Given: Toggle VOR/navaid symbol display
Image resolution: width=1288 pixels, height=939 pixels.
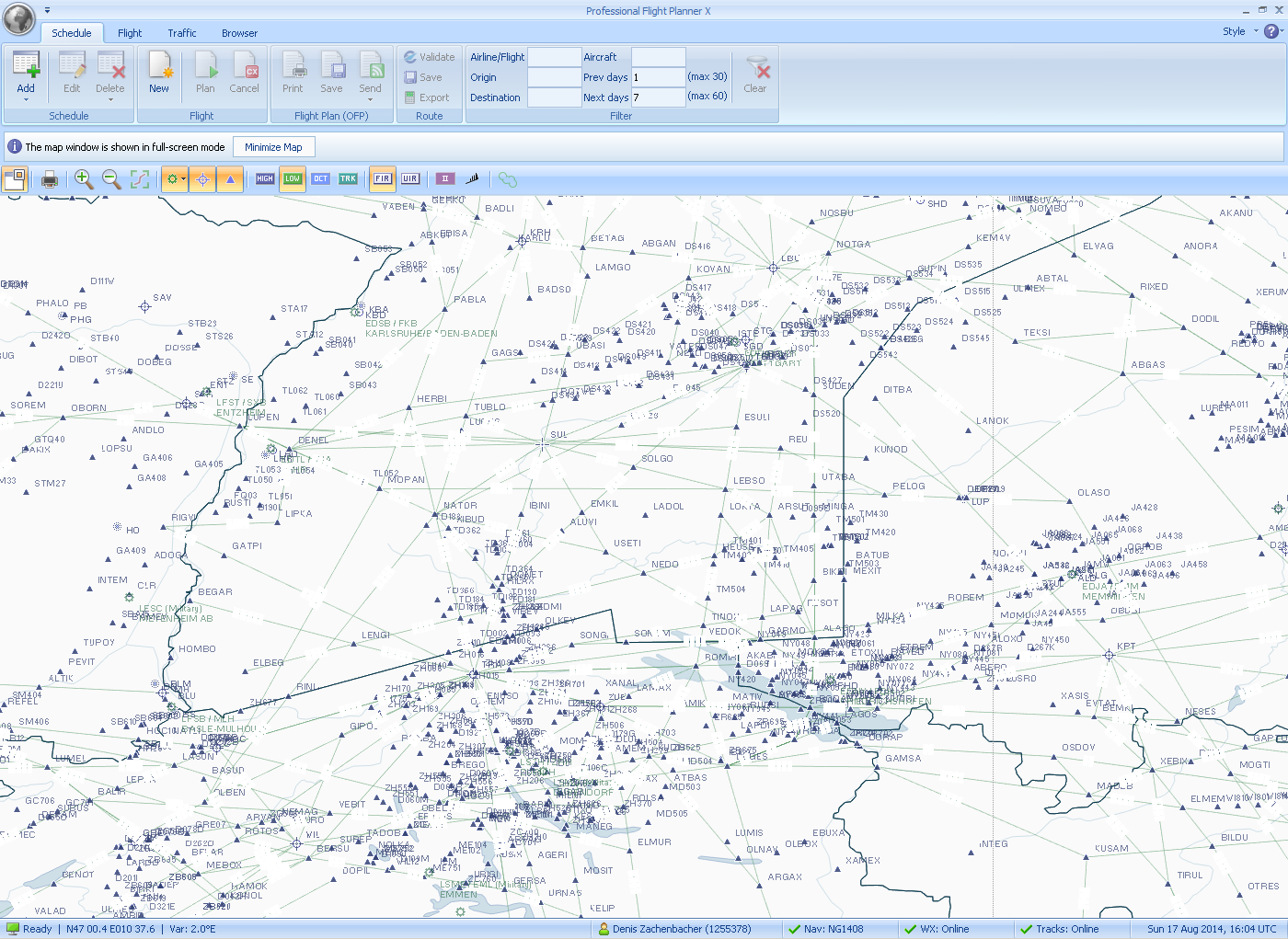Looking at the screenshot, I should 202,179.
